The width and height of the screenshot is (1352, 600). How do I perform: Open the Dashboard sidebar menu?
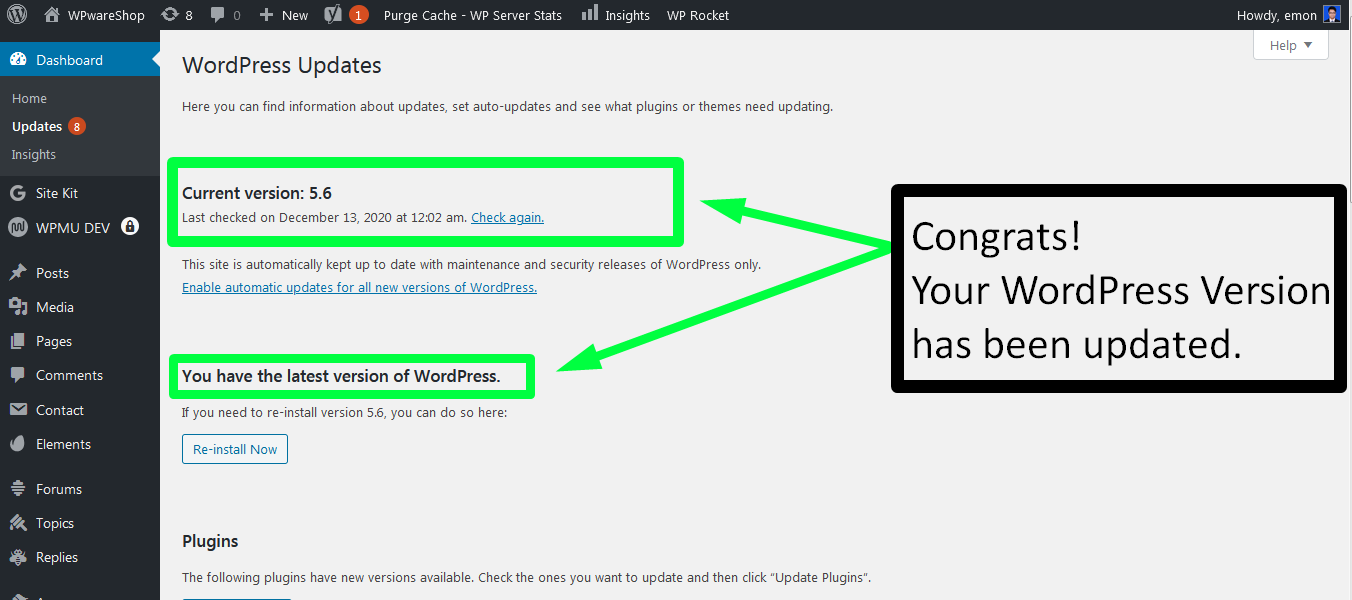pos(80,60)
